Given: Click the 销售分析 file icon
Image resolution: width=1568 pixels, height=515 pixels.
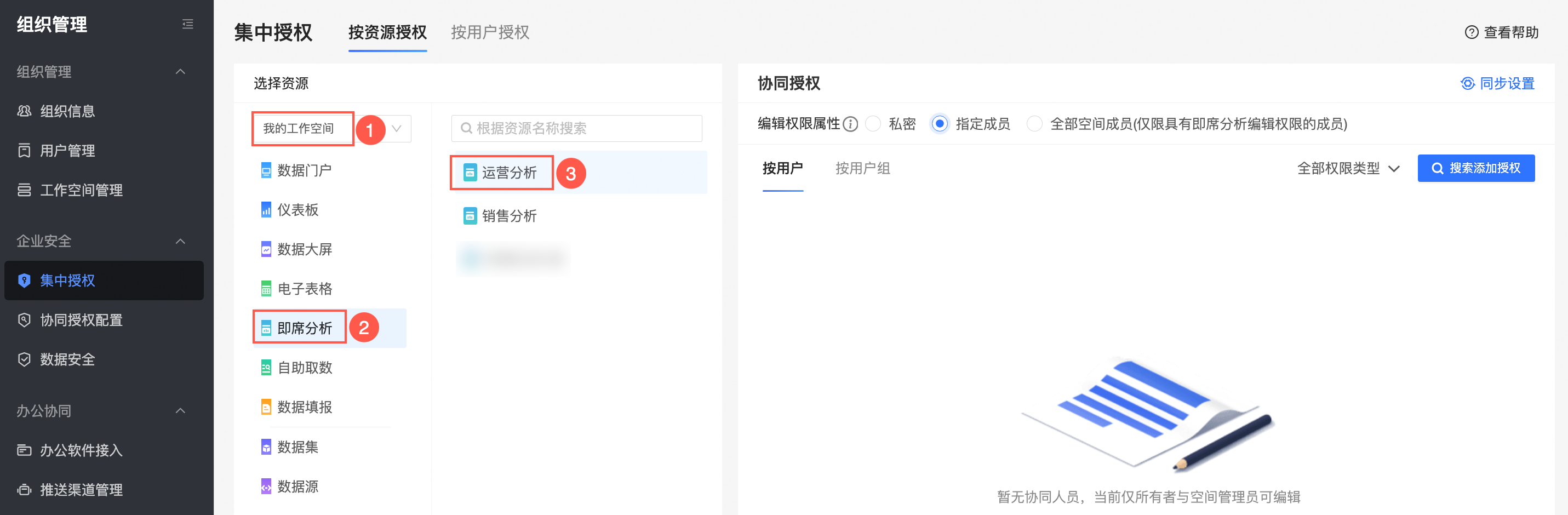Looking at the screenshot, I should pos(470,216).
